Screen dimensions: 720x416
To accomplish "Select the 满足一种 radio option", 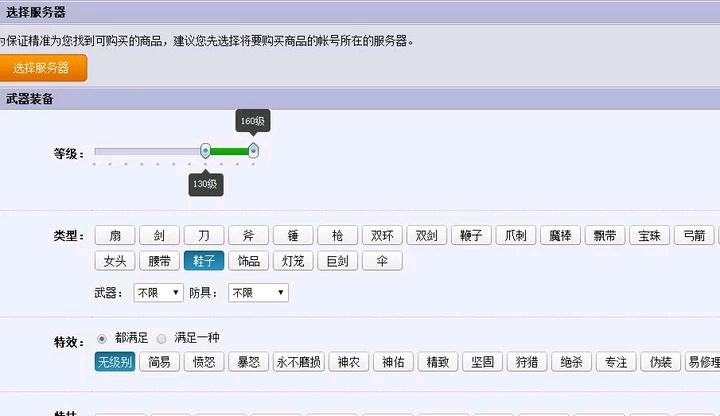I will (x=162, y=339).
